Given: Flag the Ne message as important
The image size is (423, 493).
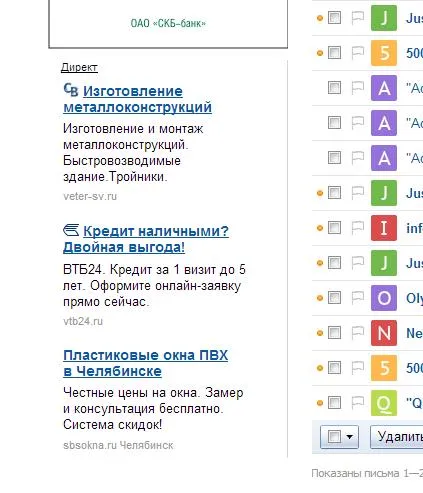Looking at the screenshot, I should coord(357,333).
